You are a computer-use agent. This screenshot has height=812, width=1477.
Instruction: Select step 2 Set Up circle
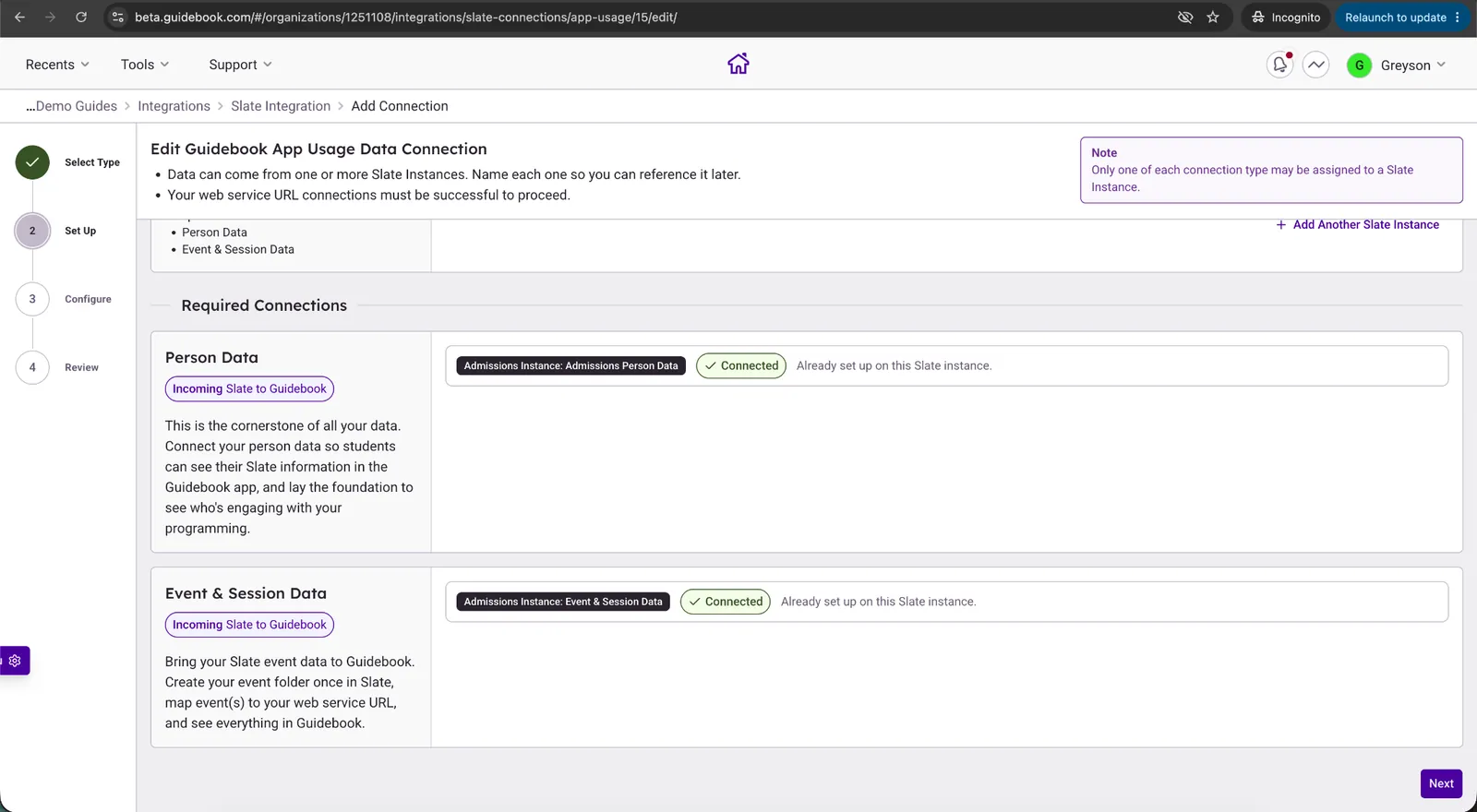[x=32, y=231]
